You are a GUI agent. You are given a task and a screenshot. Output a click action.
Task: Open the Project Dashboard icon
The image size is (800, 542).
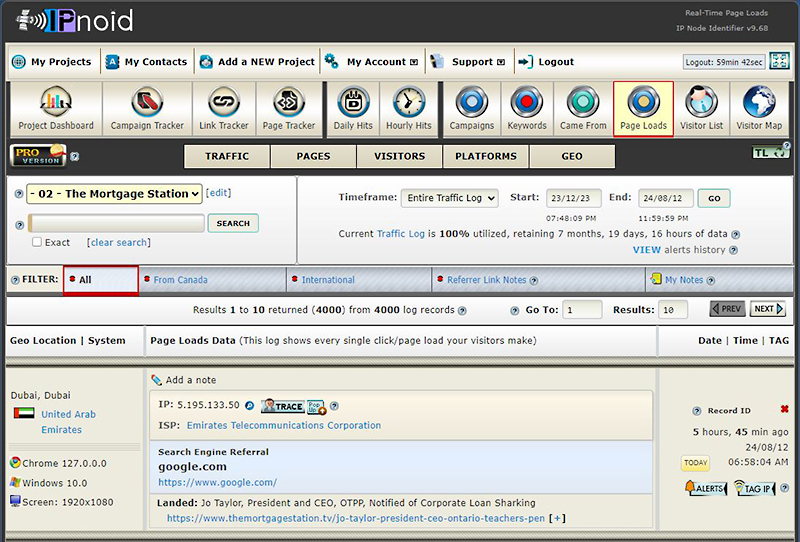pos(56,109)
